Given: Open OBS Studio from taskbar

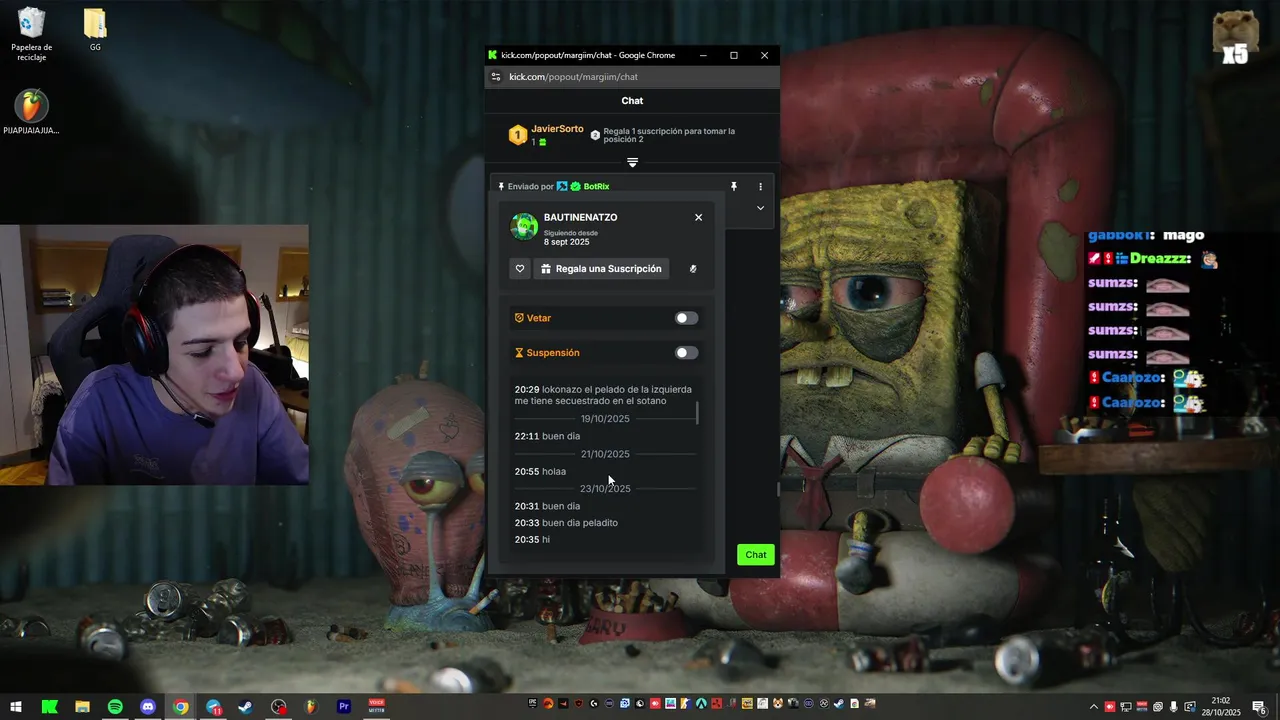Looking at the screenshot, I should (279, 707).
